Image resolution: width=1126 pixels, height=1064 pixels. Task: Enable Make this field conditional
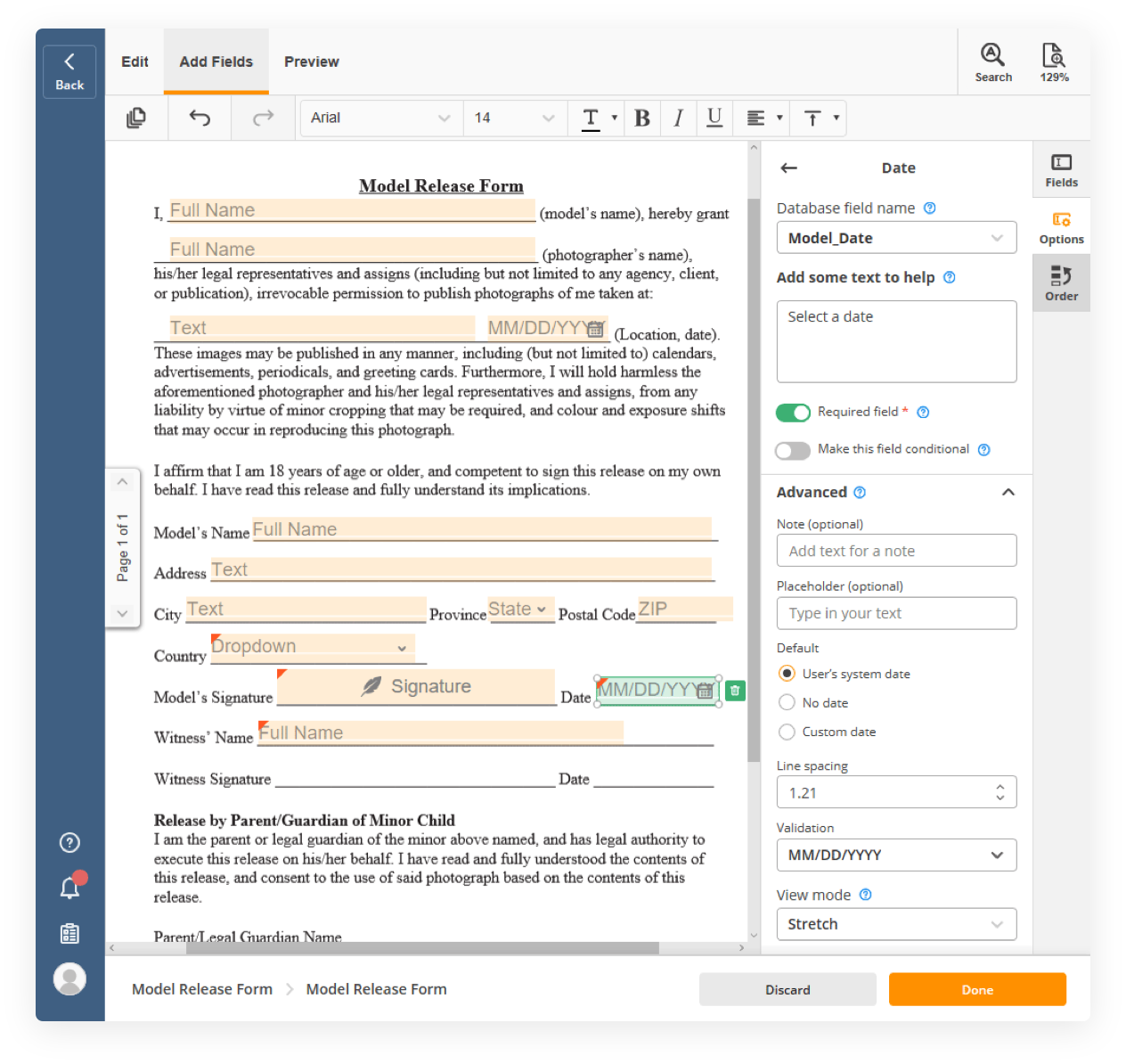(x=793, y=450)
